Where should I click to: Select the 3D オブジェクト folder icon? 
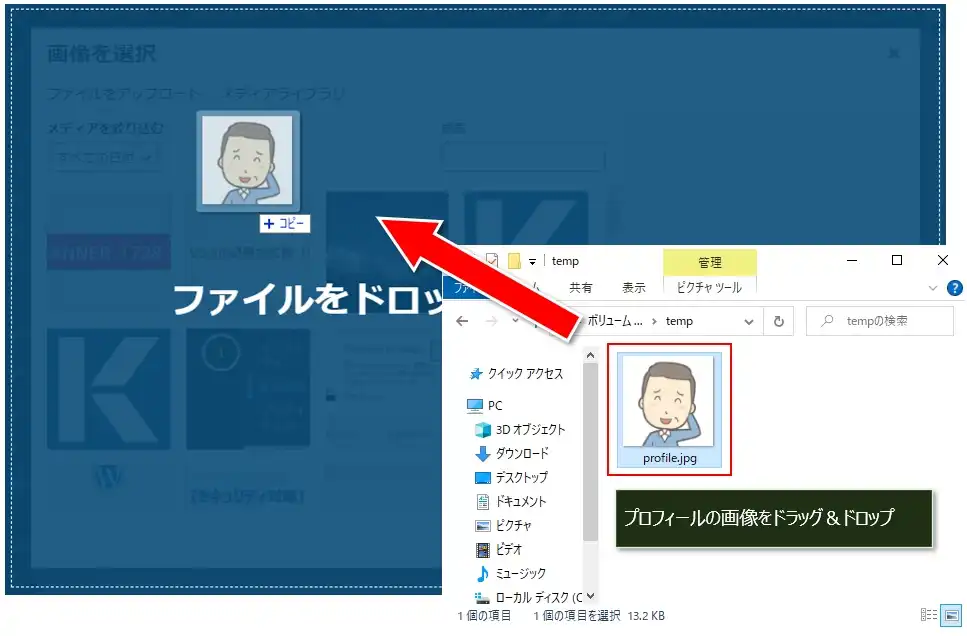[484, 430]
